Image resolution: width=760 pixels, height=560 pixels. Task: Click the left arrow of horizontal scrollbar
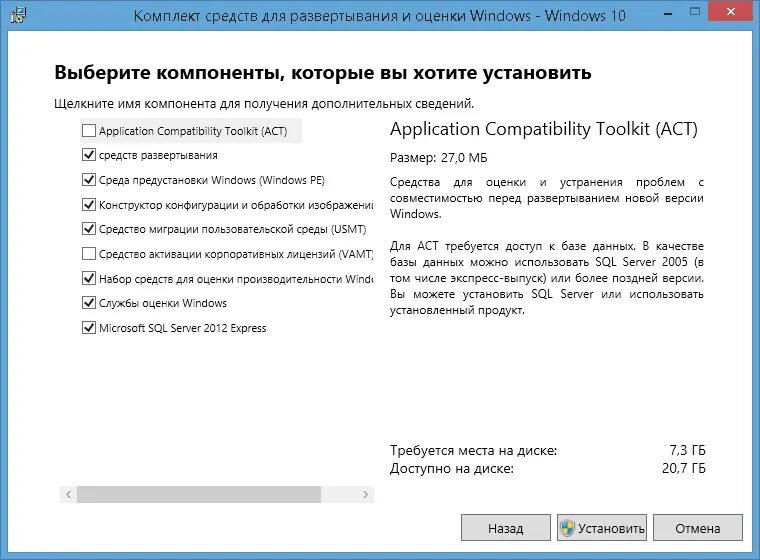[68, 495]
